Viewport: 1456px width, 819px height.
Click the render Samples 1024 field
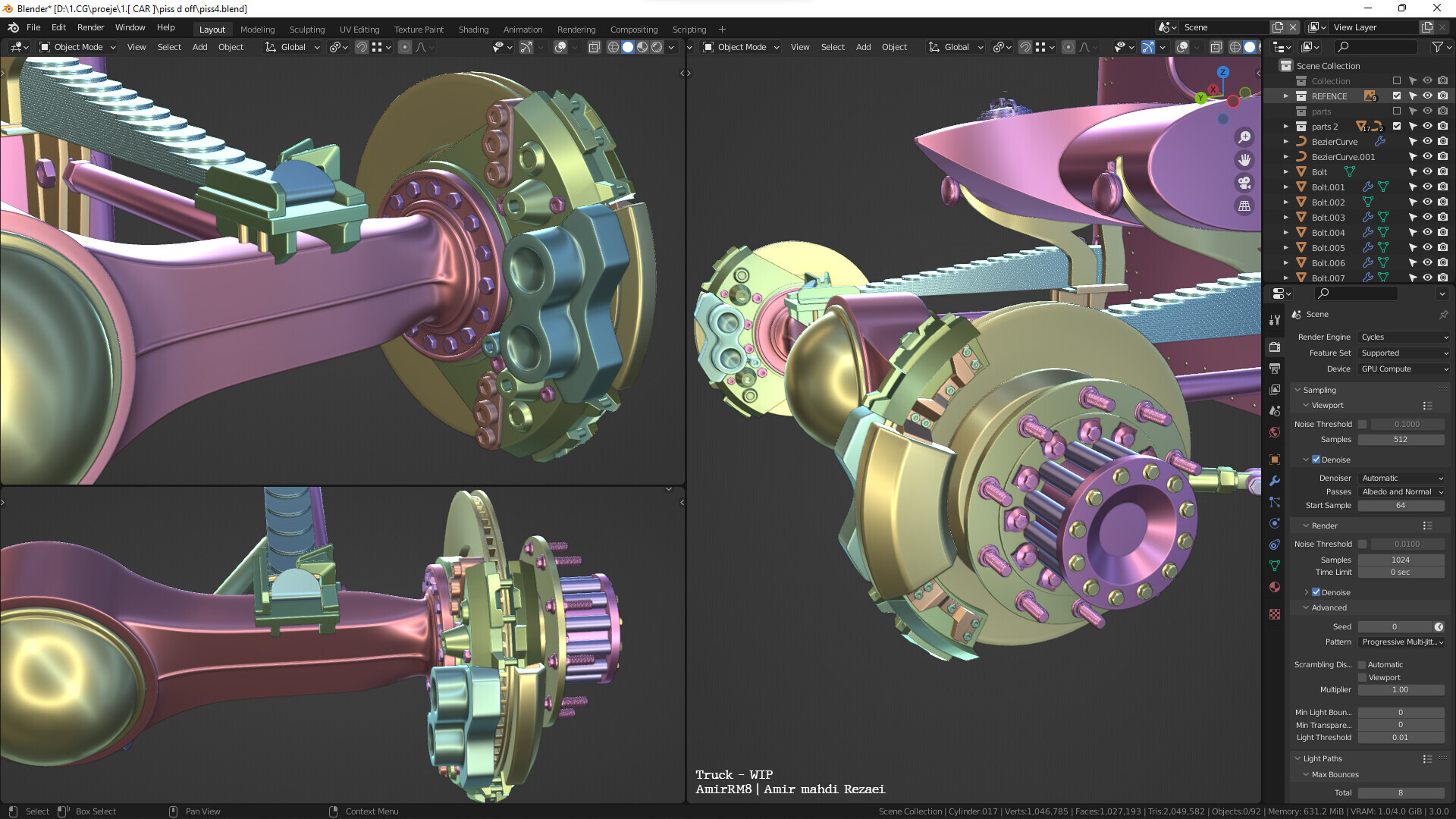1400,560
